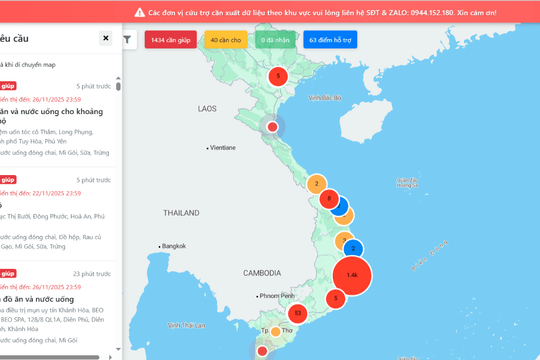
Task: Click the small orange marker near Cần Thơ
Action: [x=276, y=332]
